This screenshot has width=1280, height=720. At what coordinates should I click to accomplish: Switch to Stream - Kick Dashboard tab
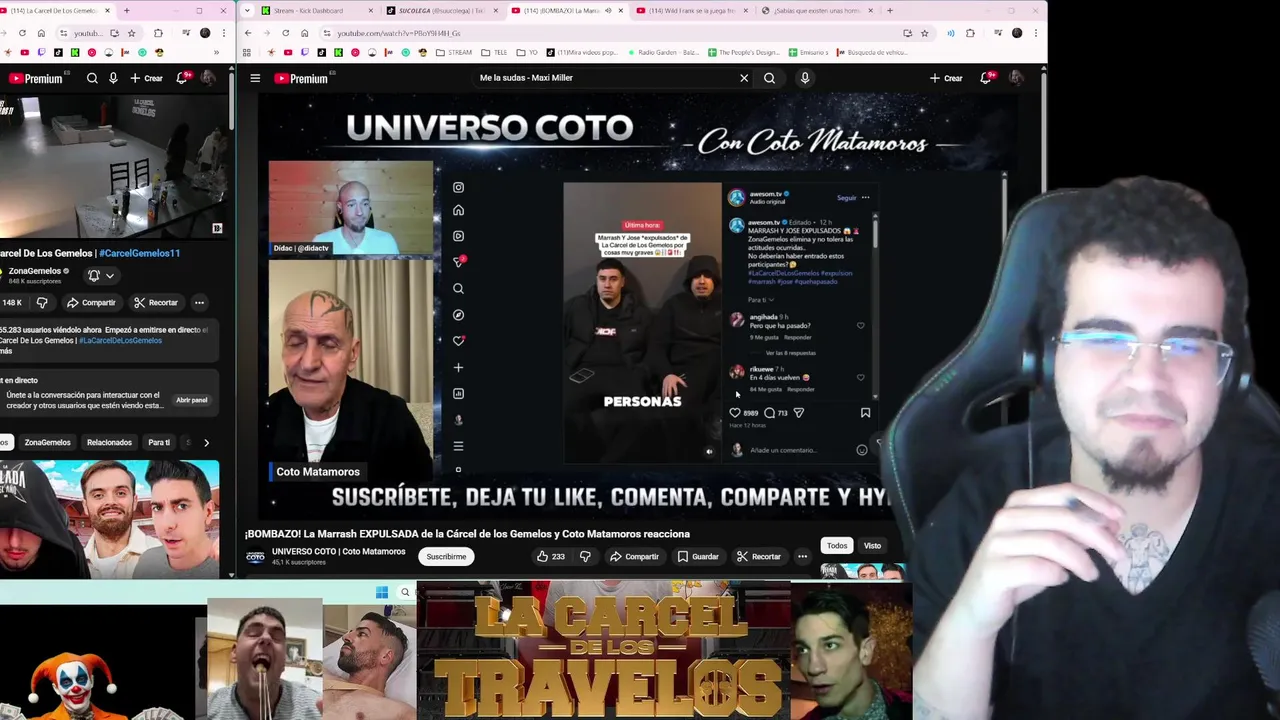[x=314, y=10]
